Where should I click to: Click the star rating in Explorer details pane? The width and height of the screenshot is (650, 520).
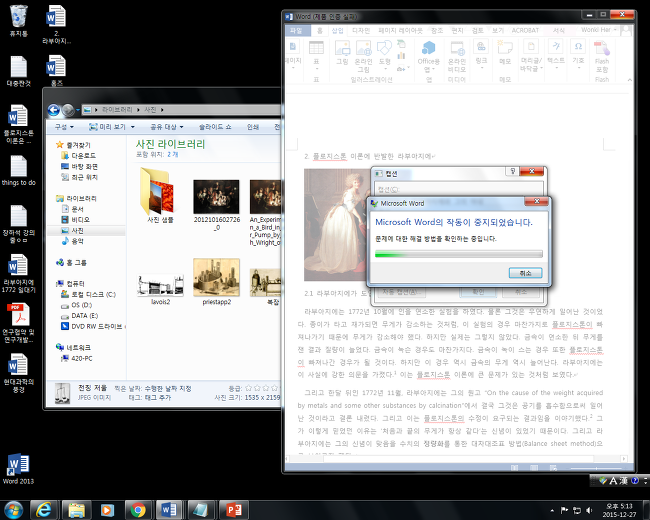coord(263,389)
